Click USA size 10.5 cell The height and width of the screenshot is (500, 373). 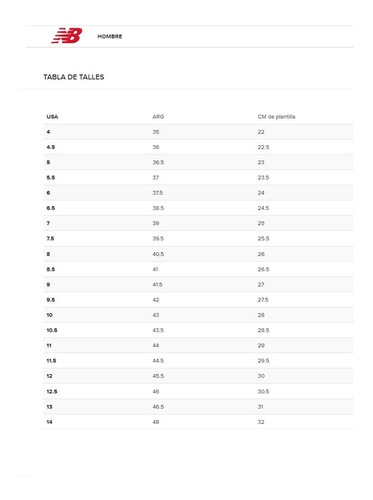[52, 330]
